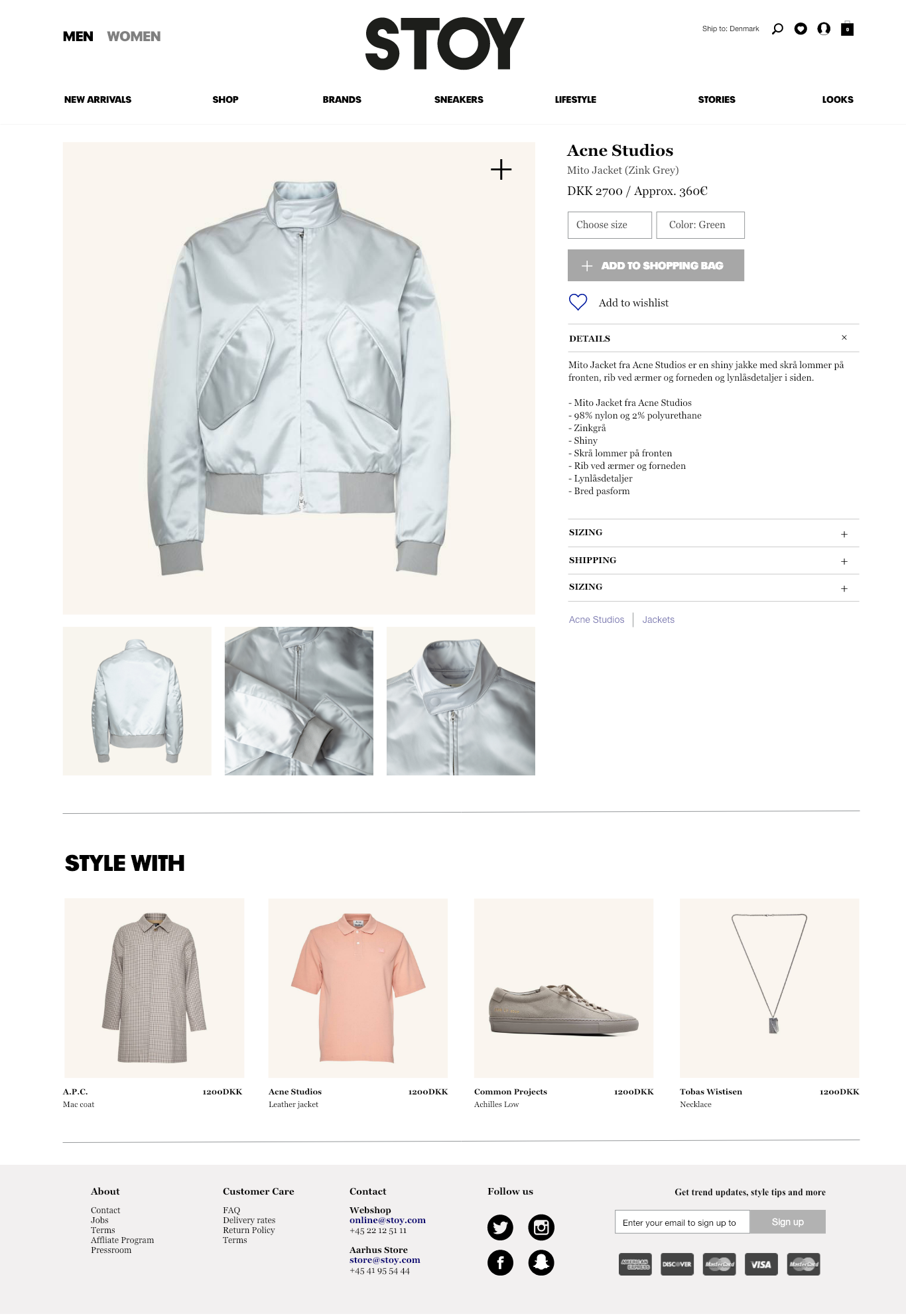906x1316 pixels.
Task: Open the search magnifier icon
Action: point(777,29)
